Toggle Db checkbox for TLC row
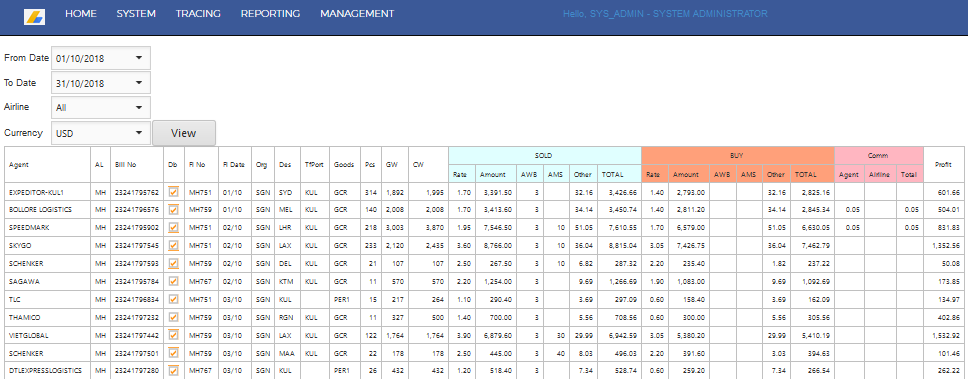Image resolution: width=968 pixels, height=379 pixels. tap(173, 299)
